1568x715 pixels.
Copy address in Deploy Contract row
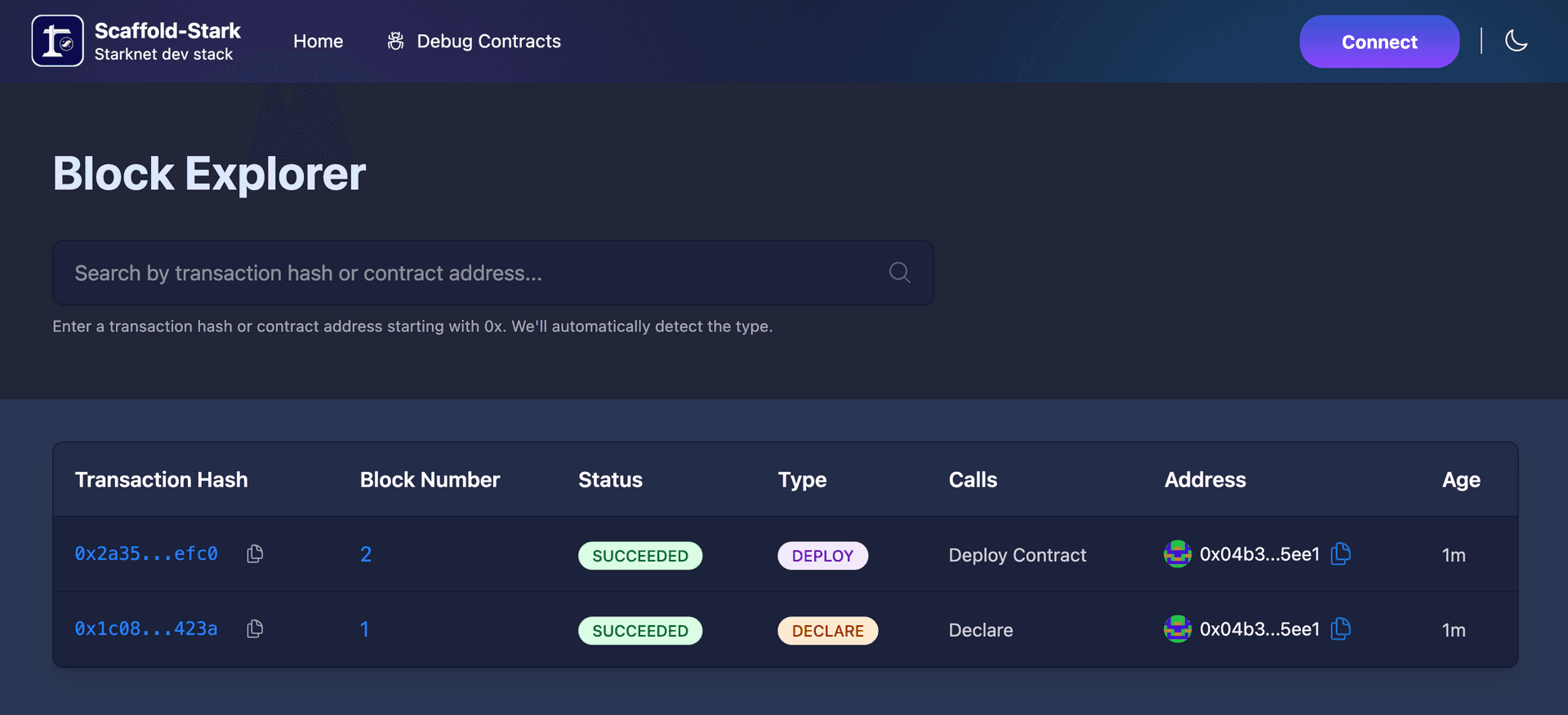point(1340,554)
